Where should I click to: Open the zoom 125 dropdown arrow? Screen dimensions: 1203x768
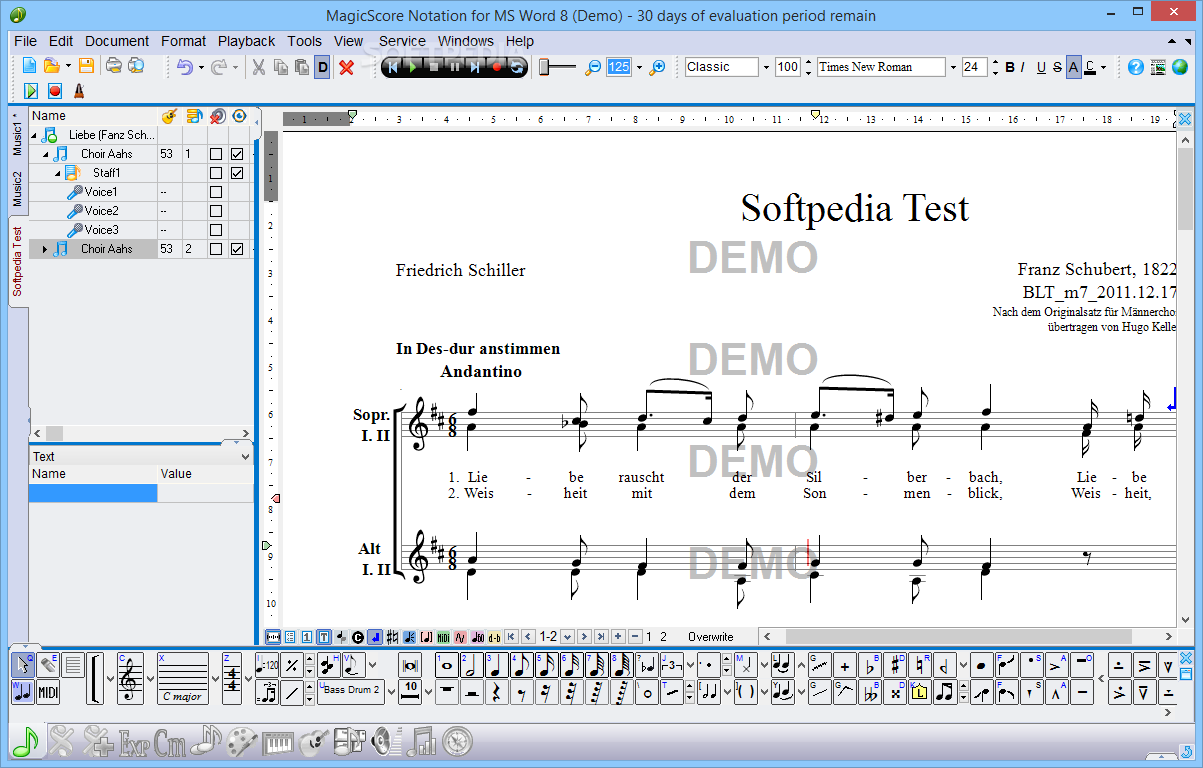[x=638, y=67]
